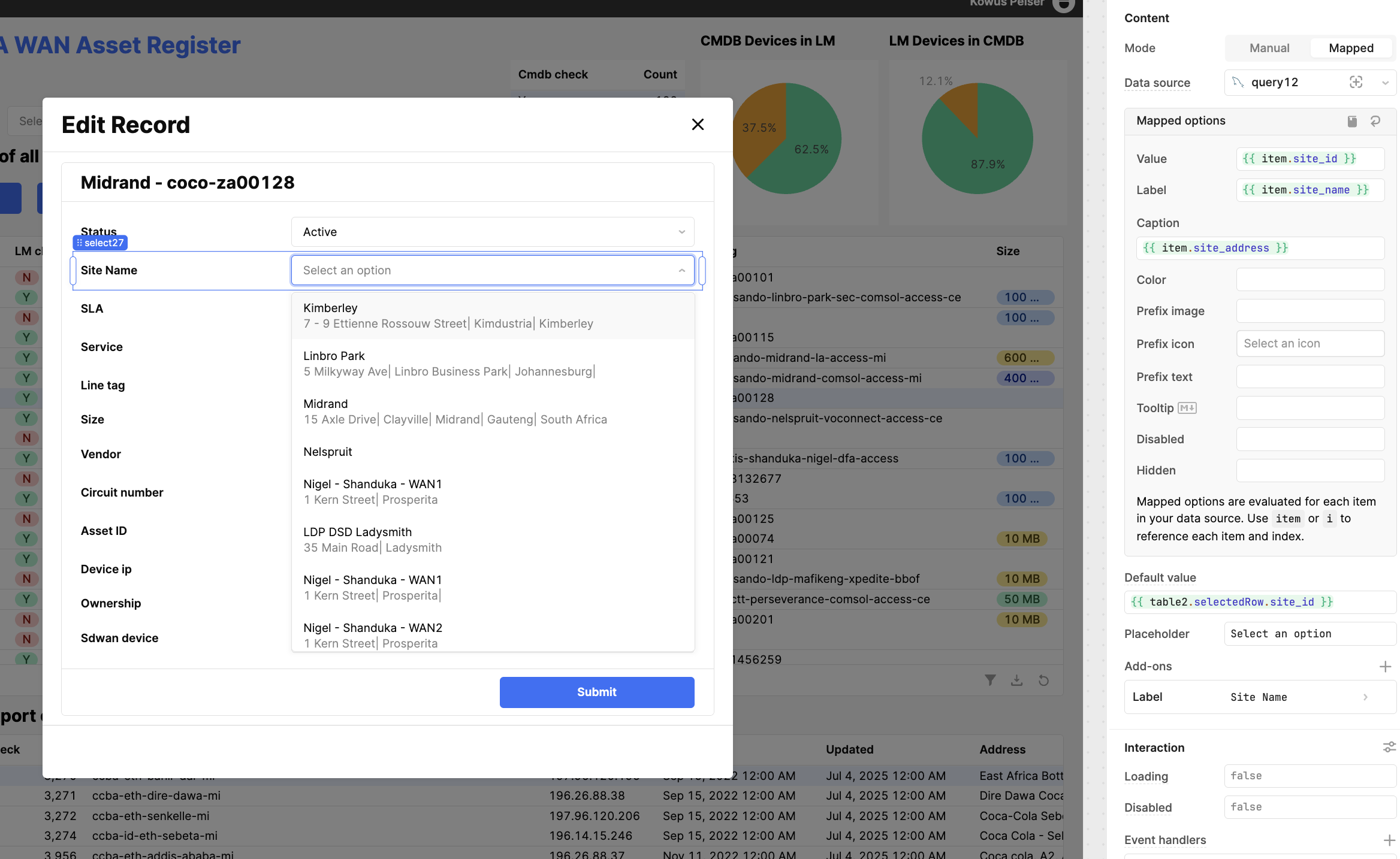Open the Label Site Name add-on
The height and width of the screenshot is (859, 1400).
pyautogui.click(x=1260, y=697)
